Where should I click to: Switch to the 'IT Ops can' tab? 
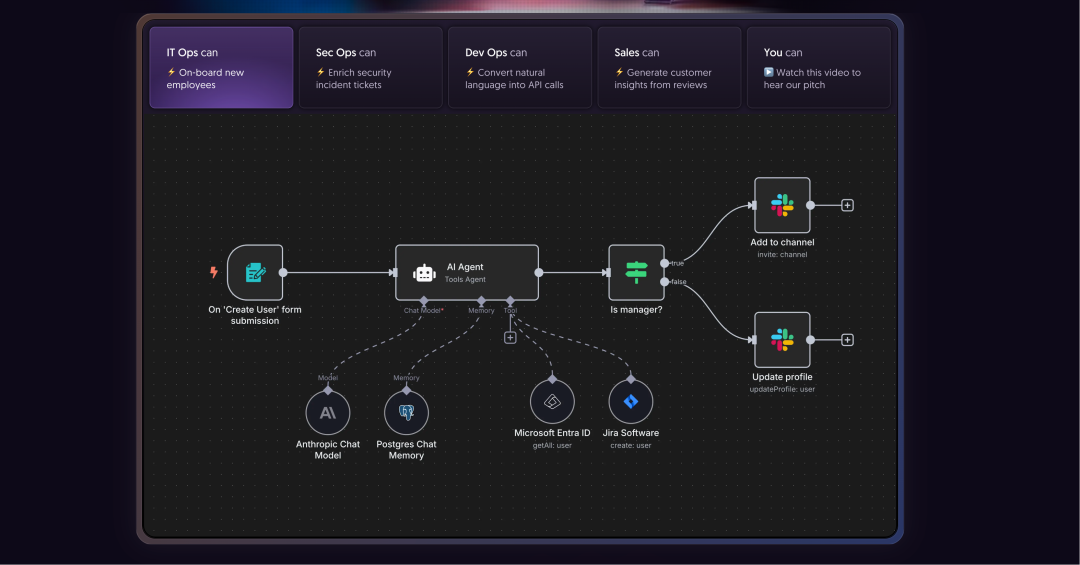(x=221, y=68)
